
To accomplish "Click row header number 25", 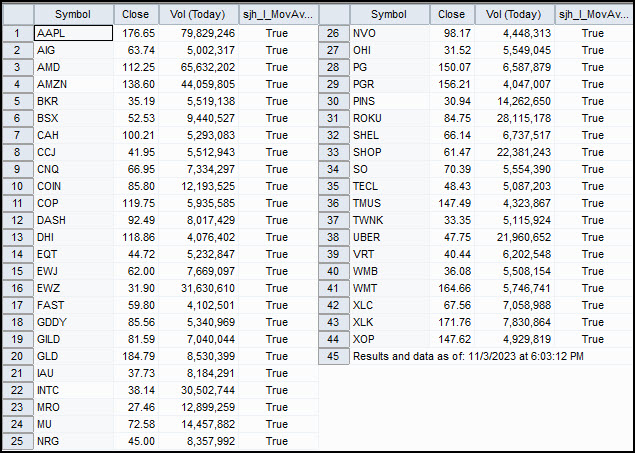I will pos(17,441).
